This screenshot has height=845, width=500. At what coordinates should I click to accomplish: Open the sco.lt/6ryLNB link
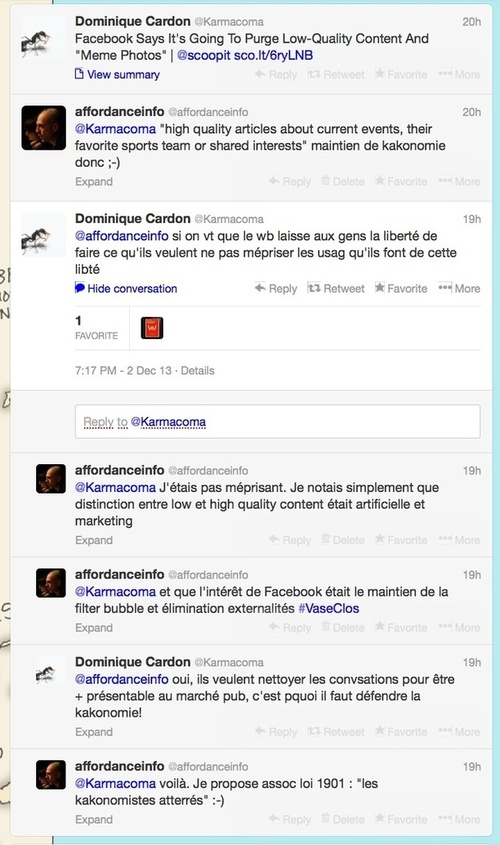pyautogui.click(x=273, y=55)
